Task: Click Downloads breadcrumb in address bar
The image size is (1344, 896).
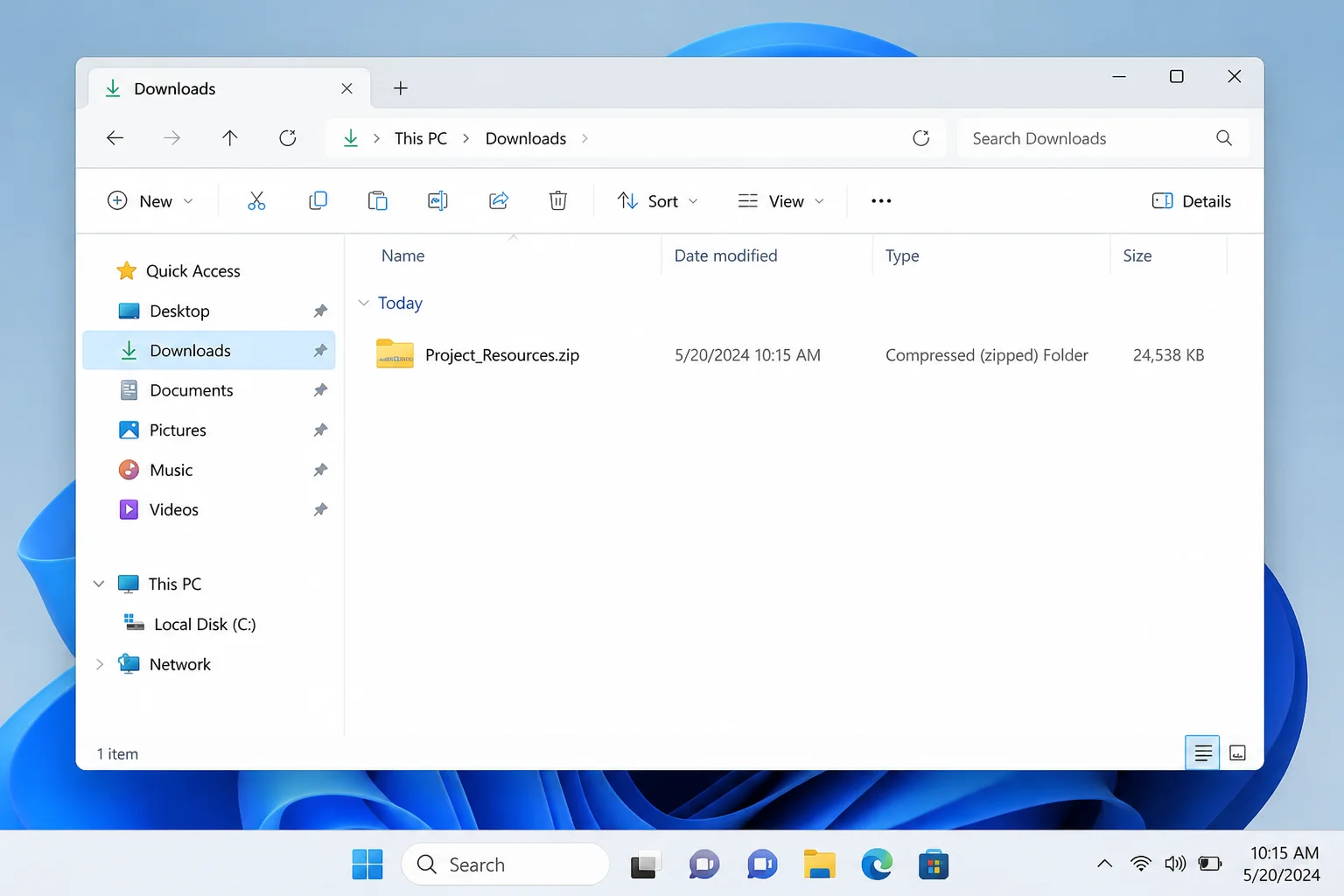Action: tap(526, 138)
